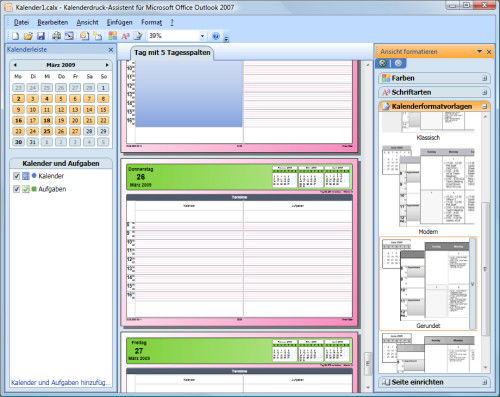Screen dimensions: 500x397
Task: Open the Bearbeiten menu
Action: point(53,22)
